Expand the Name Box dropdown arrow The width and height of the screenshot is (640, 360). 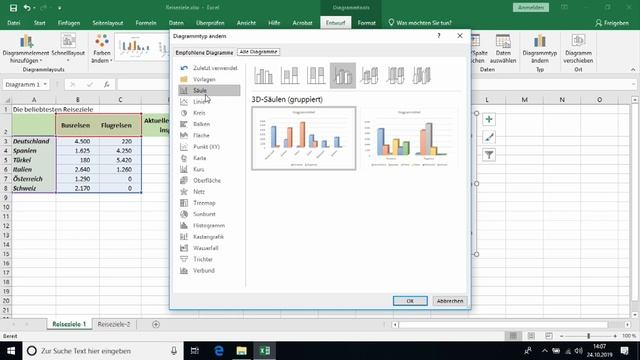pyautogui.click(x=45, y=84)
